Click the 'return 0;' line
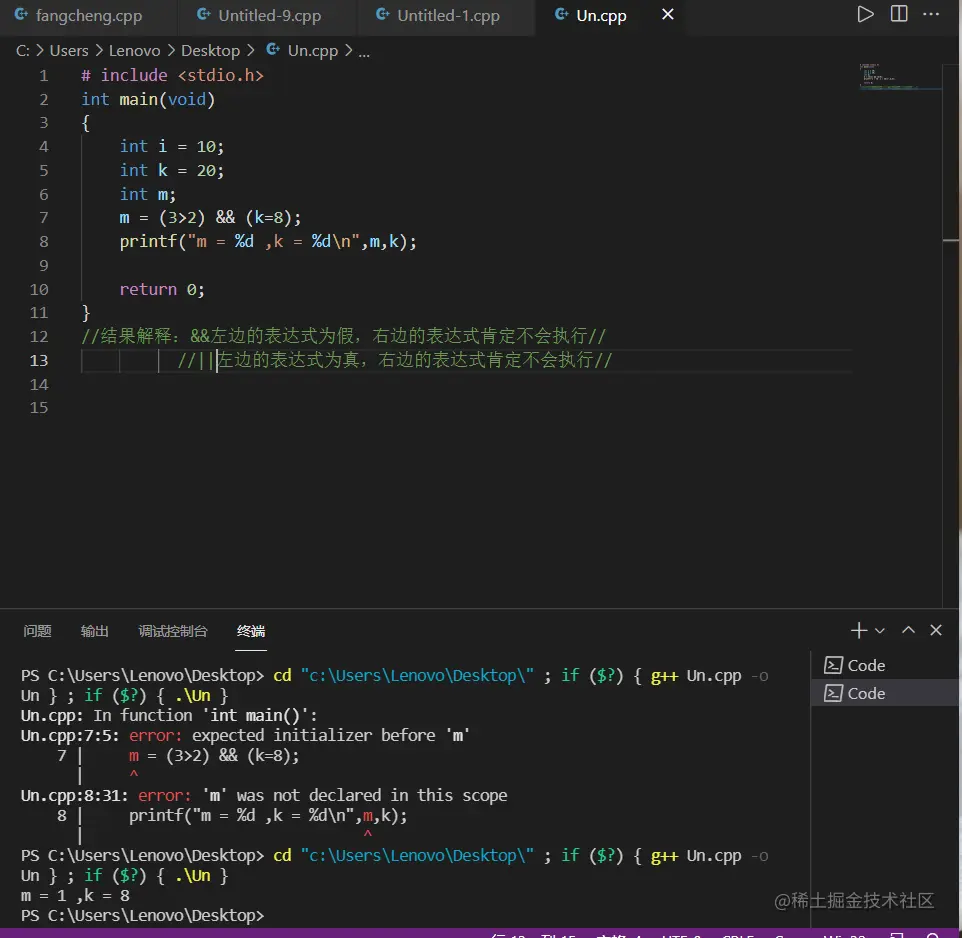962x938 pixels. (162, 290)
